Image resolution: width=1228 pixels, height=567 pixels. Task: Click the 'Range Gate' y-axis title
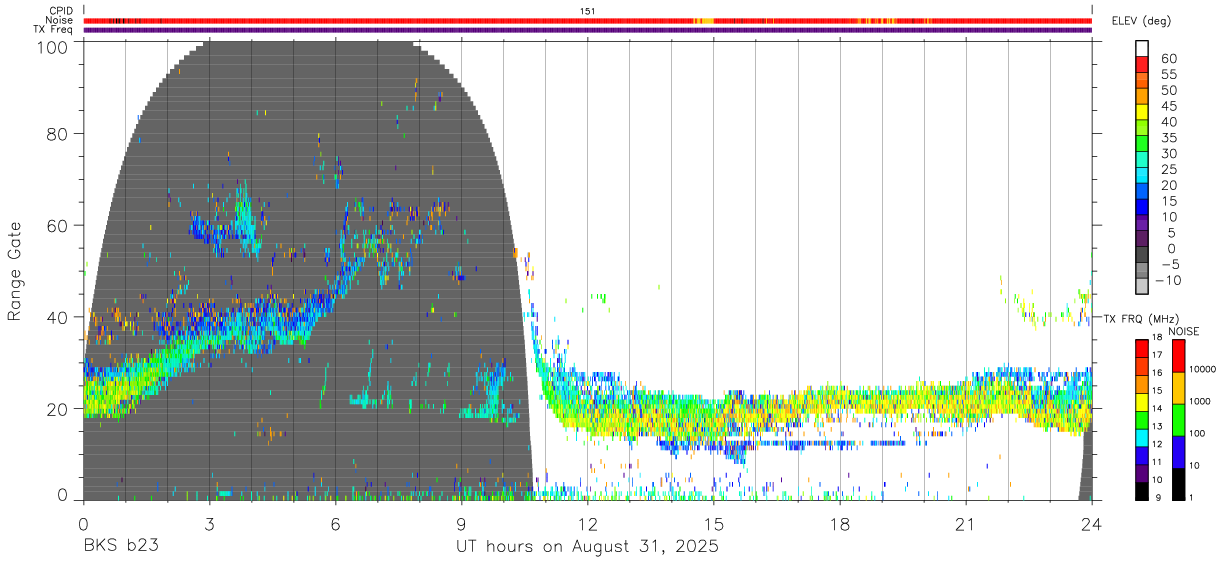[15, 271]
